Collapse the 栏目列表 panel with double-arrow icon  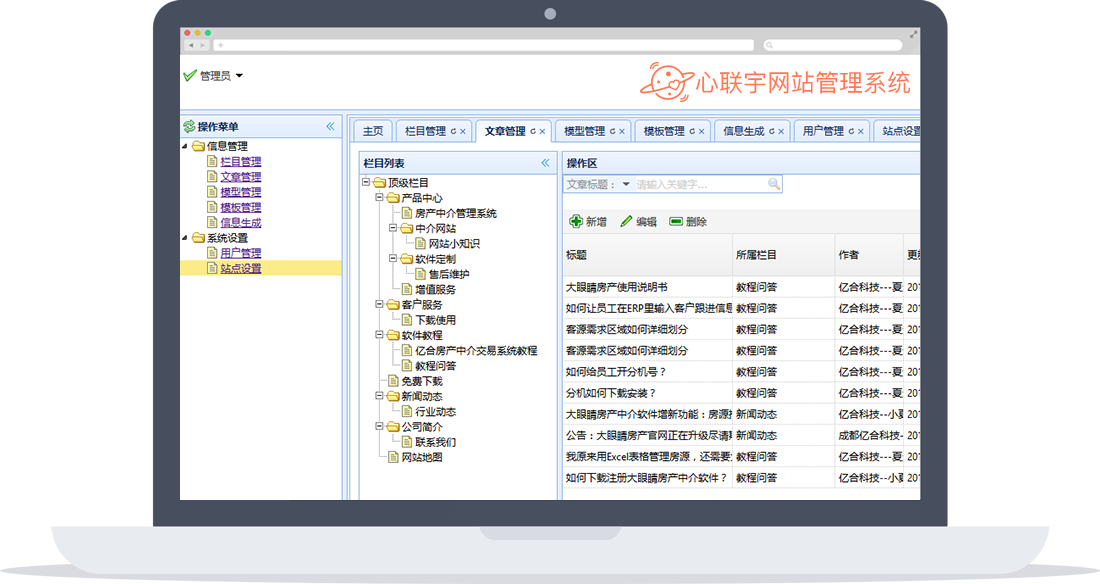tap(545, 163)
